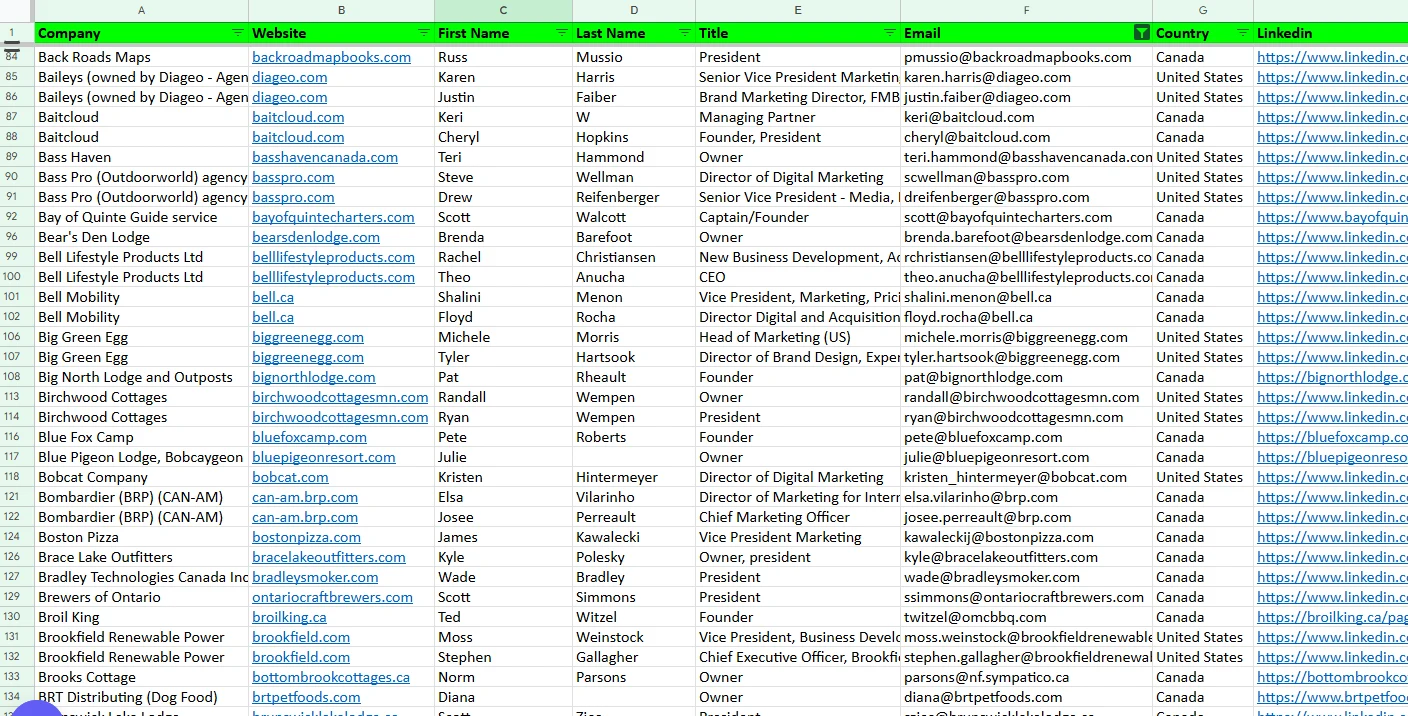This screenshot has width=1408, height=716.
Task: Open bradleysmoker.com website link
Action: [x=315, y=577]
